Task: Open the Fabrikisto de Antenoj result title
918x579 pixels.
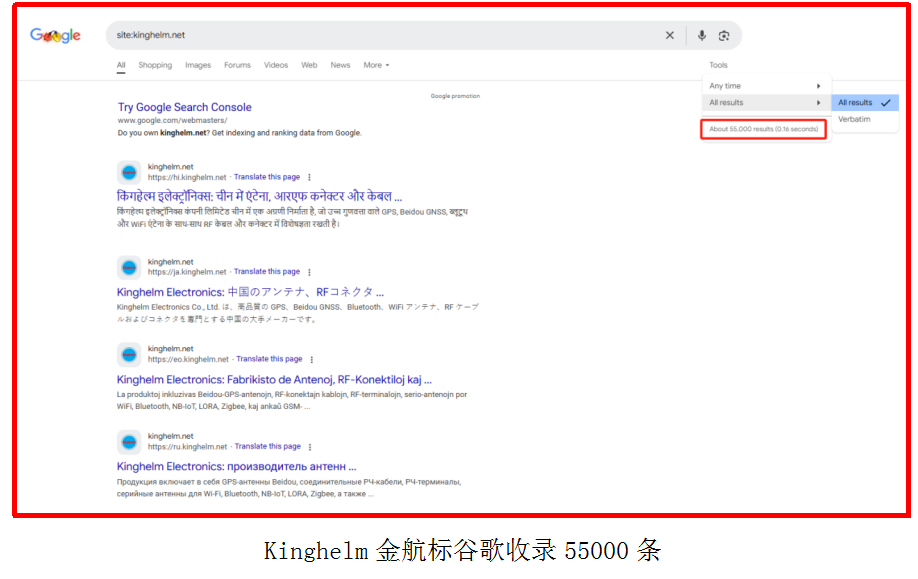Action: [x=274, y=379]
